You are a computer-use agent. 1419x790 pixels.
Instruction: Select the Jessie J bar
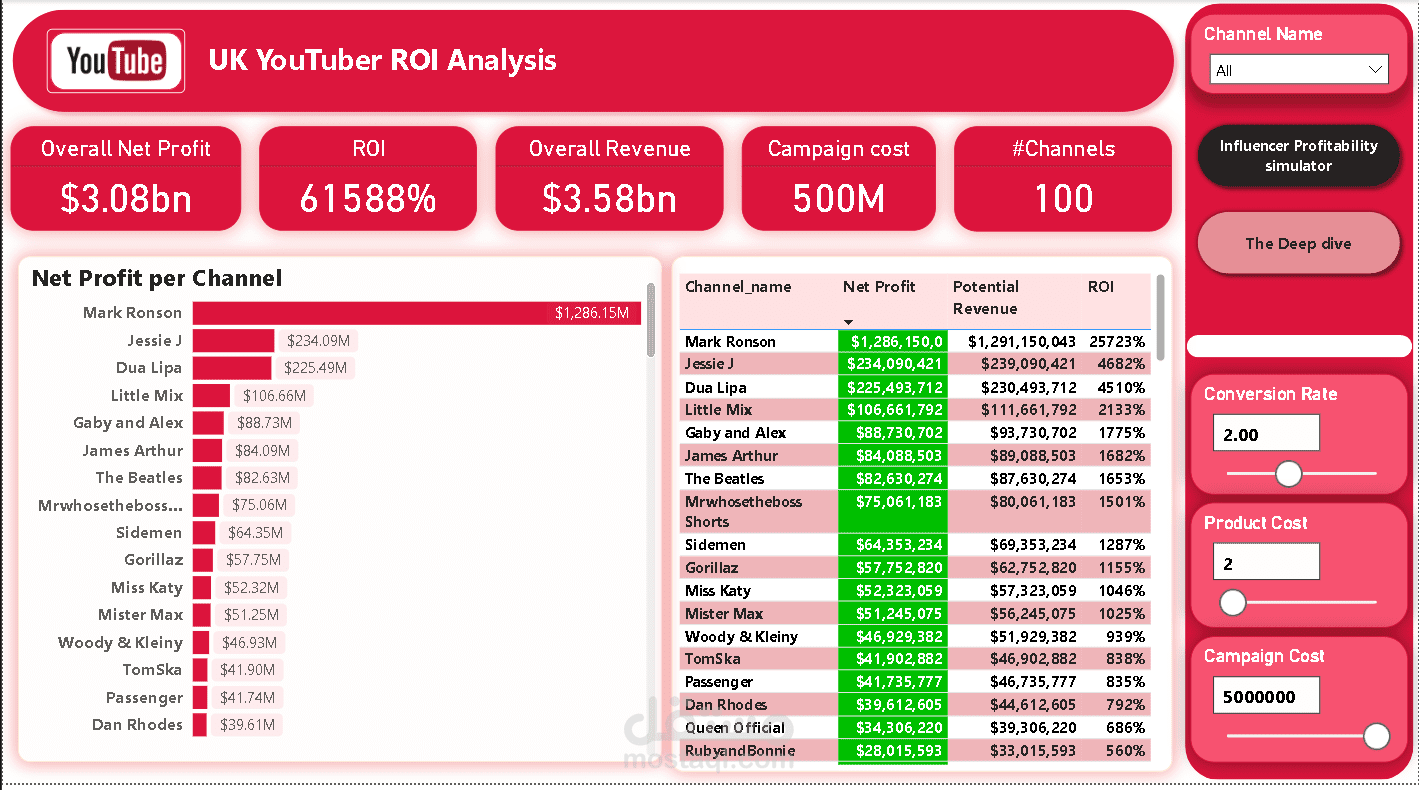[233, 341]
